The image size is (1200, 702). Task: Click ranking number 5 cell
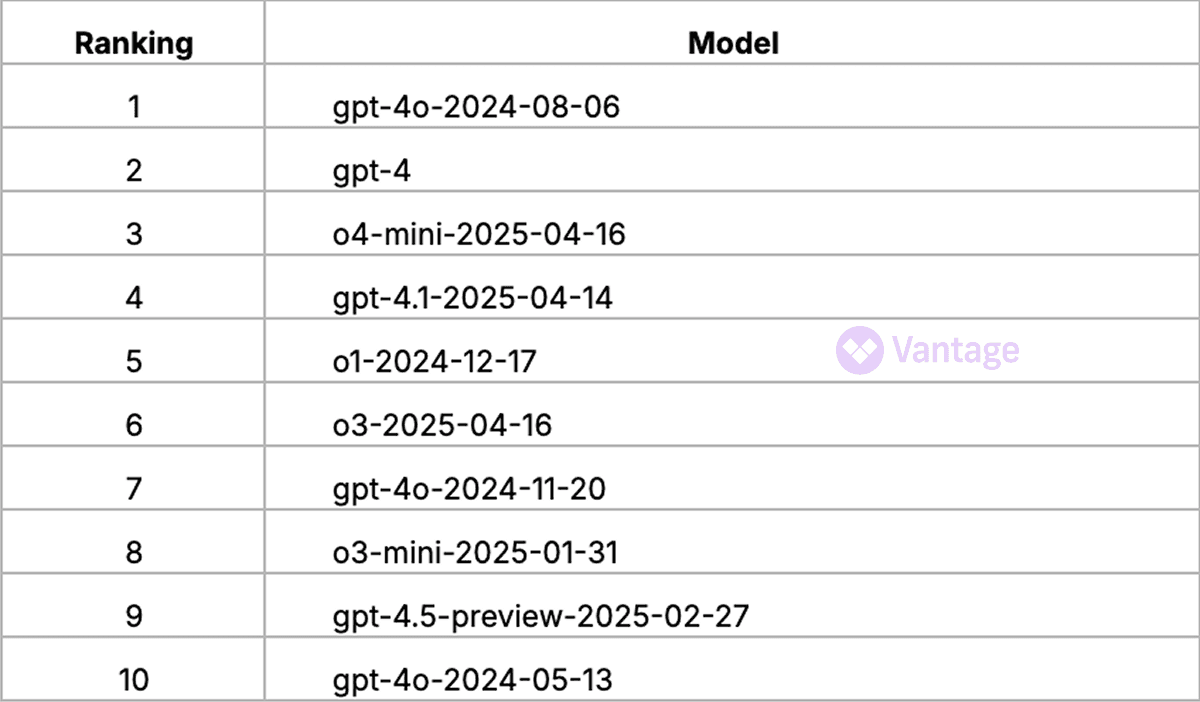pyautogui.click(x=134, y=361)
